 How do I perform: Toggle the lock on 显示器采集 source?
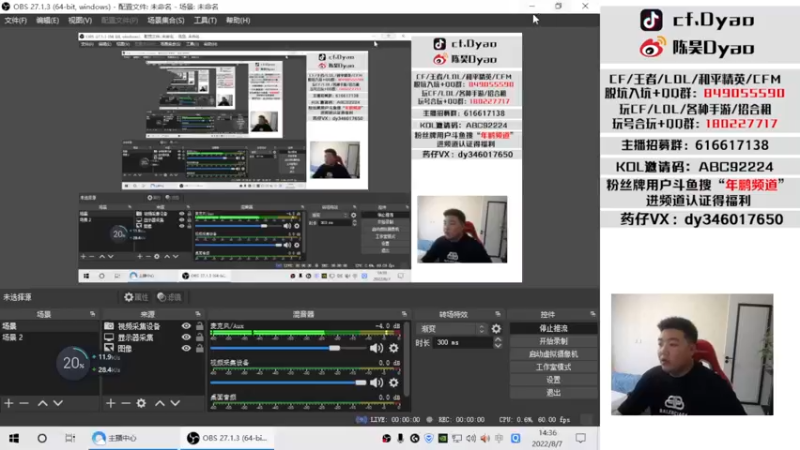coord(199,337)
